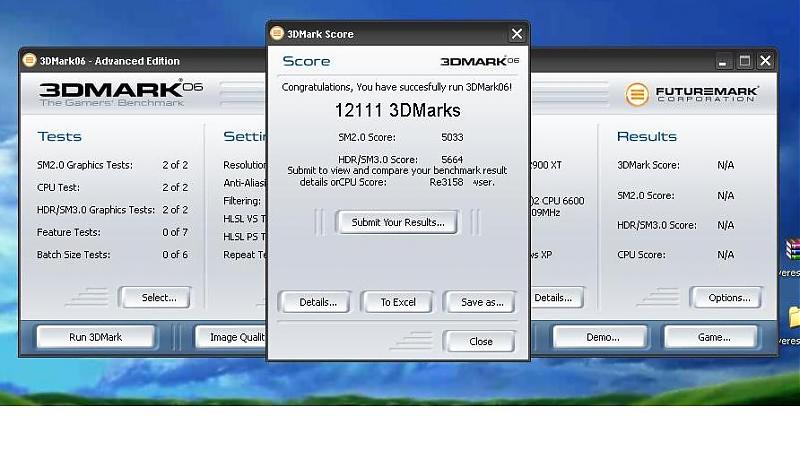This screenshot has height=459, width=800.
Task: Click the '3DMark Score:' results label
Action: click(x=648, y=165)
